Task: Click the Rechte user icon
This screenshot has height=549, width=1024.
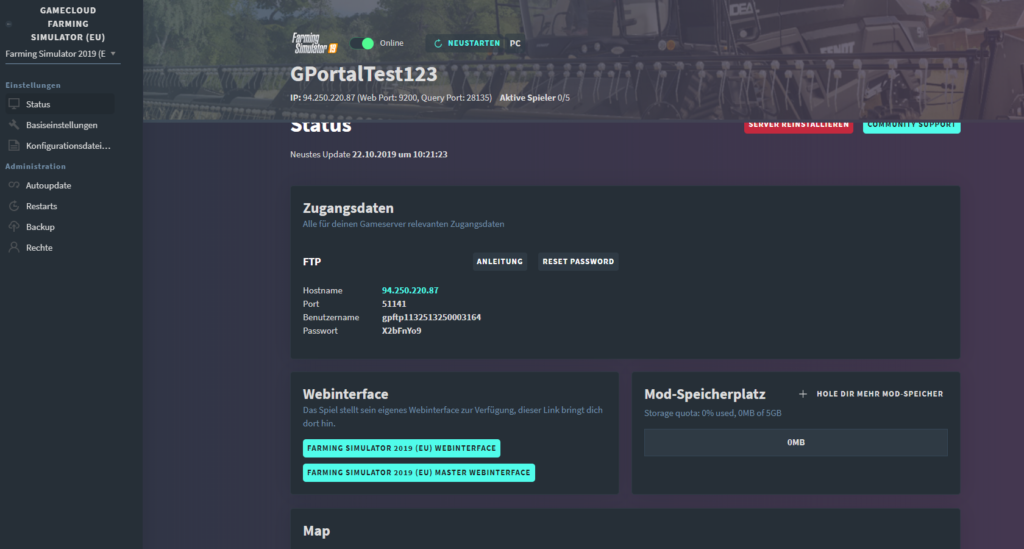Action: (x=14, y=247)
